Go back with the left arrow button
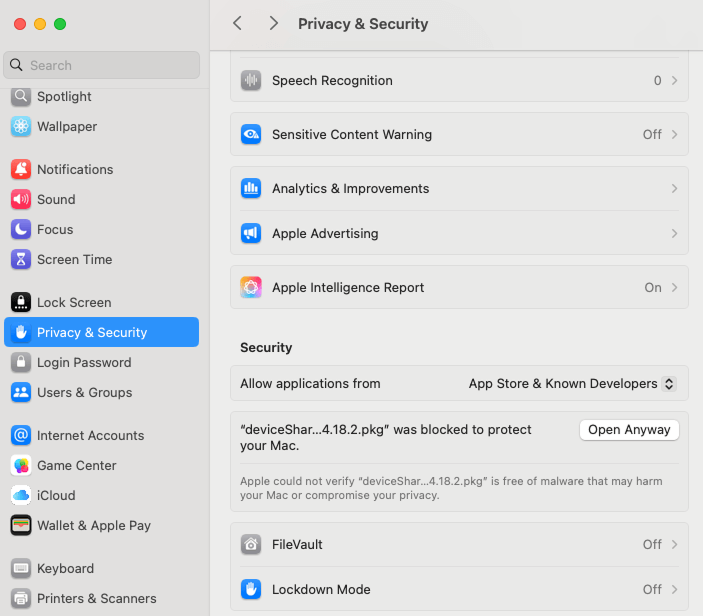Viewport: 703px width, 616px height. tap(238, 23)
